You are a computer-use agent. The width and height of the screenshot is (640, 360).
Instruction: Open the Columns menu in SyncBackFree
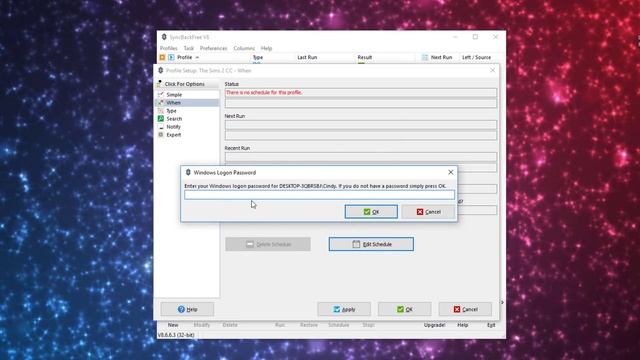[244, 48]
